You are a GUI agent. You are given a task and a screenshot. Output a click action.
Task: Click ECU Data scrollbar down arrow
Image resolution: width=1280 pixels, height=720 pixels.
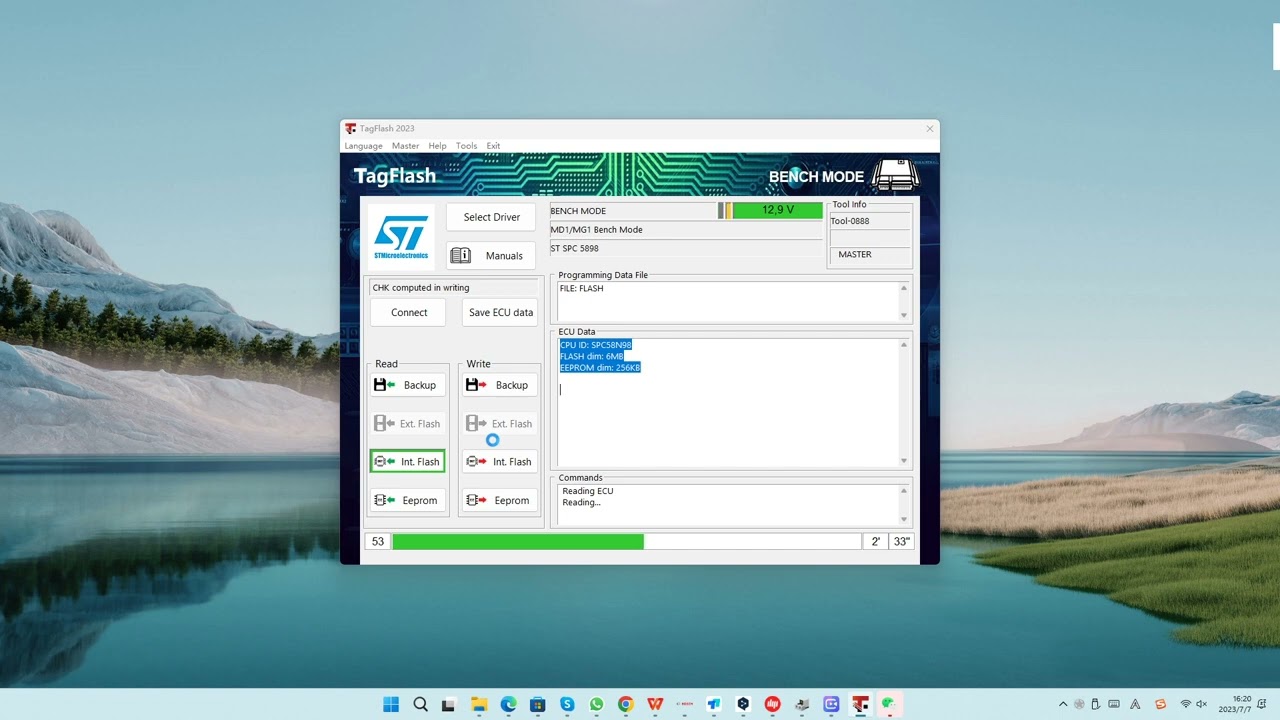point(904,461)
